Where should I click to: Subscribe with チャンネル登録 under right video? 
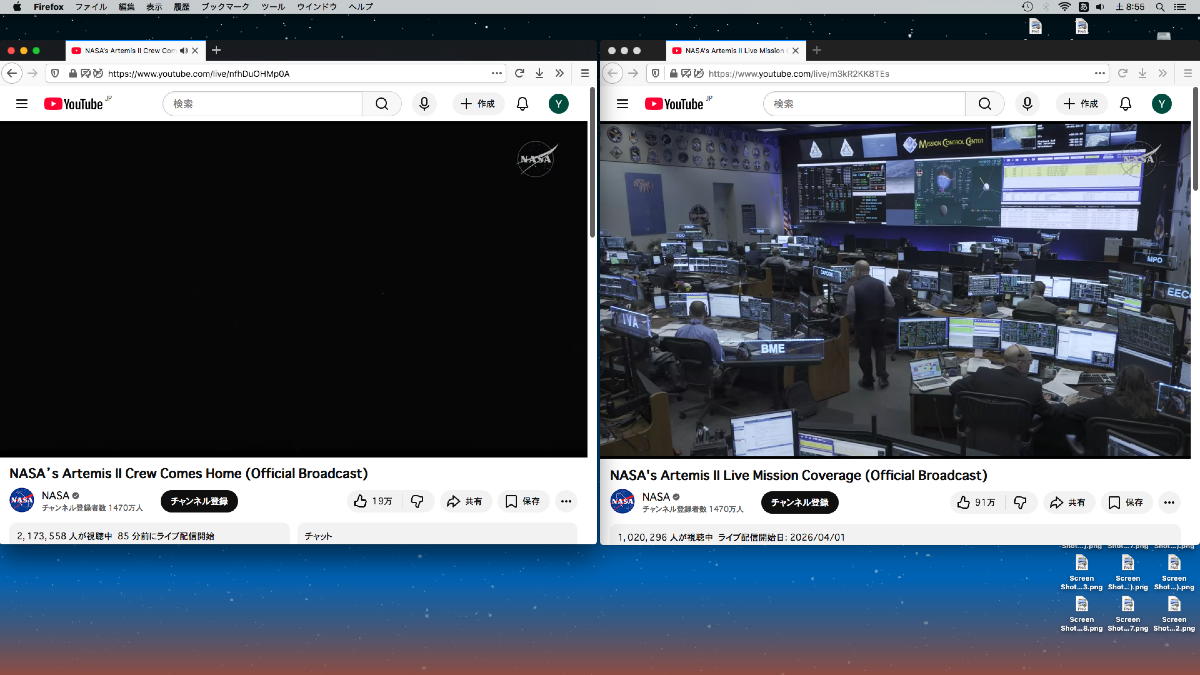[800, 502]
